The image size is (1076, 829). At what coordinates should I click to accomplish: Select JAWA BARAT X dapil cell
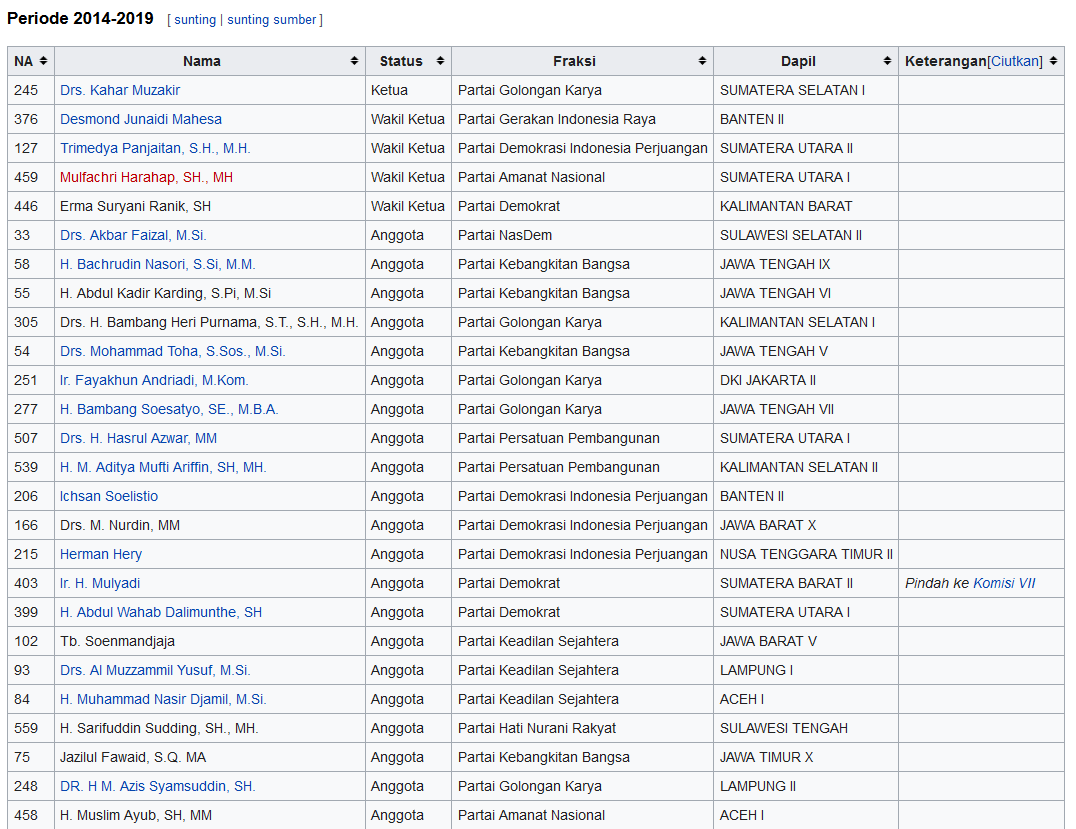(x=806, y=526)
